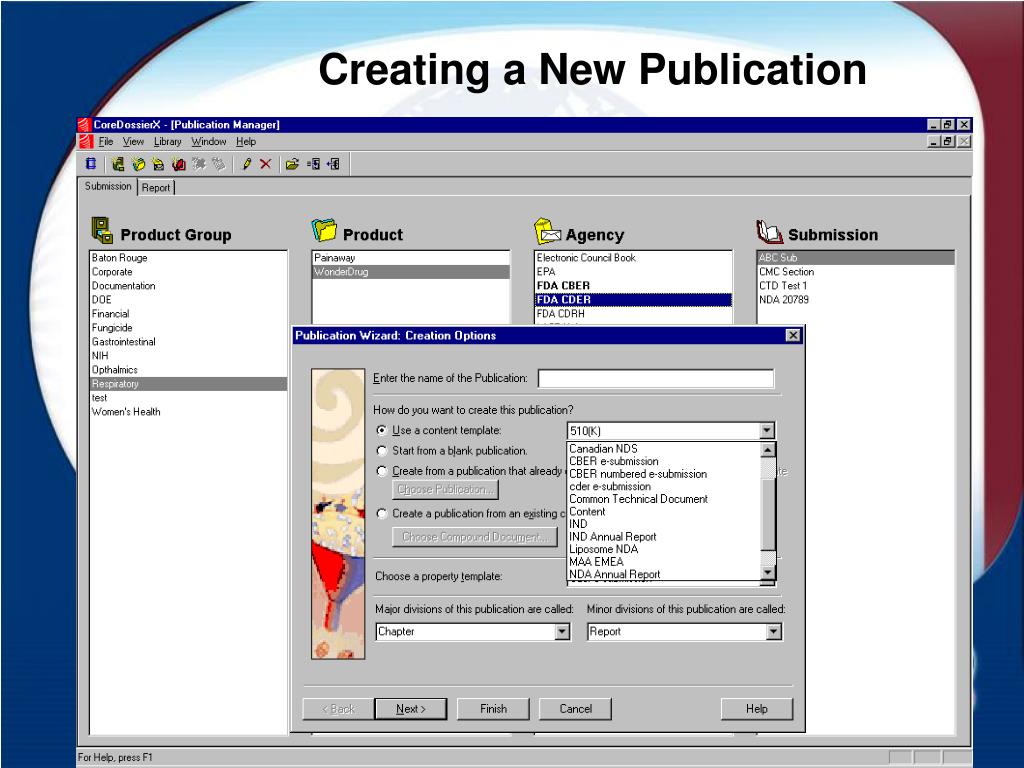Open the Chapter major divisions dropdown
The height and width of the screenshot is (768, 1024).
coord(562,632)
